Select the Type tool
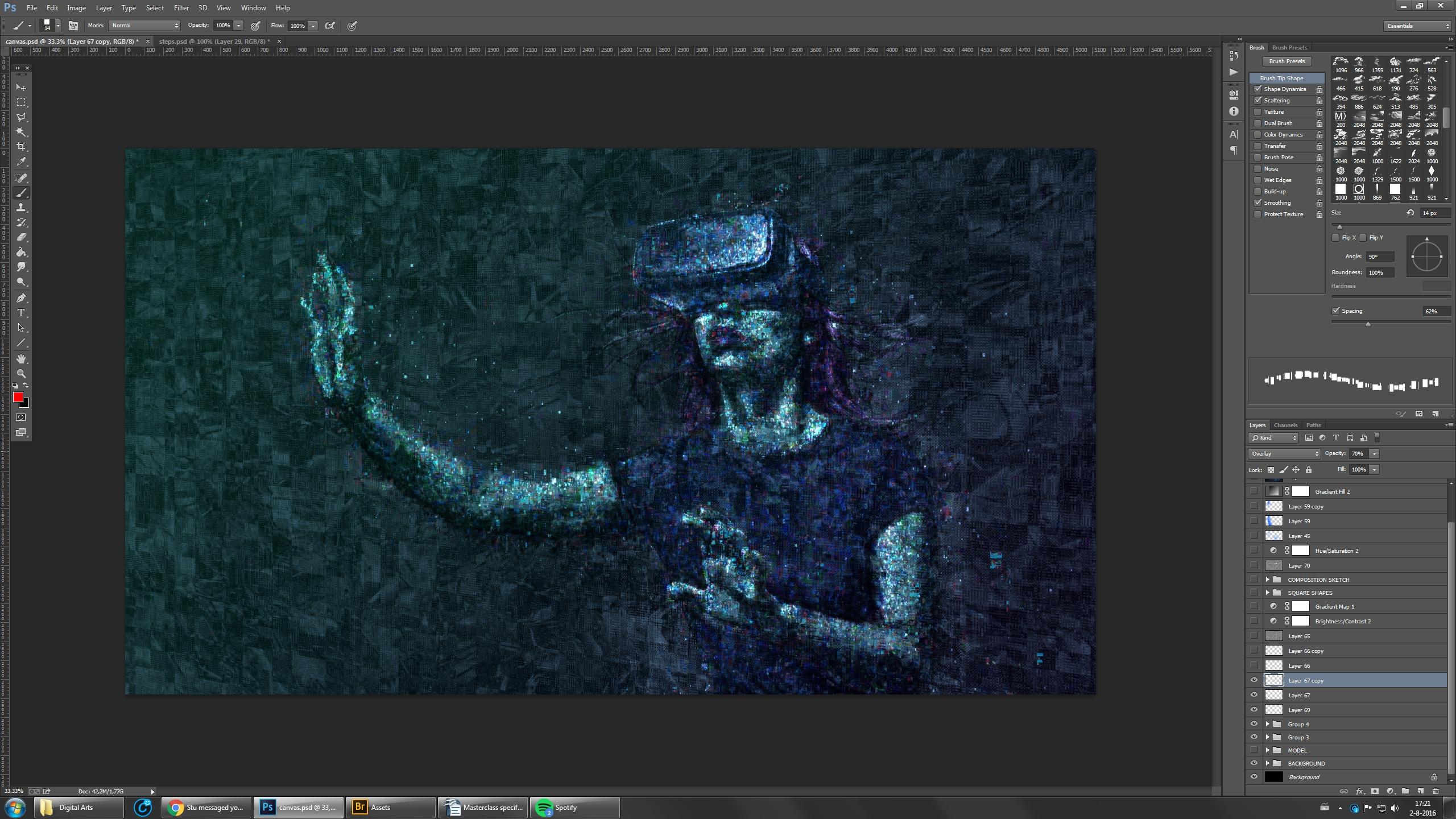The height and width of the screenshot is (819, 1456). [x=21, y=313]
